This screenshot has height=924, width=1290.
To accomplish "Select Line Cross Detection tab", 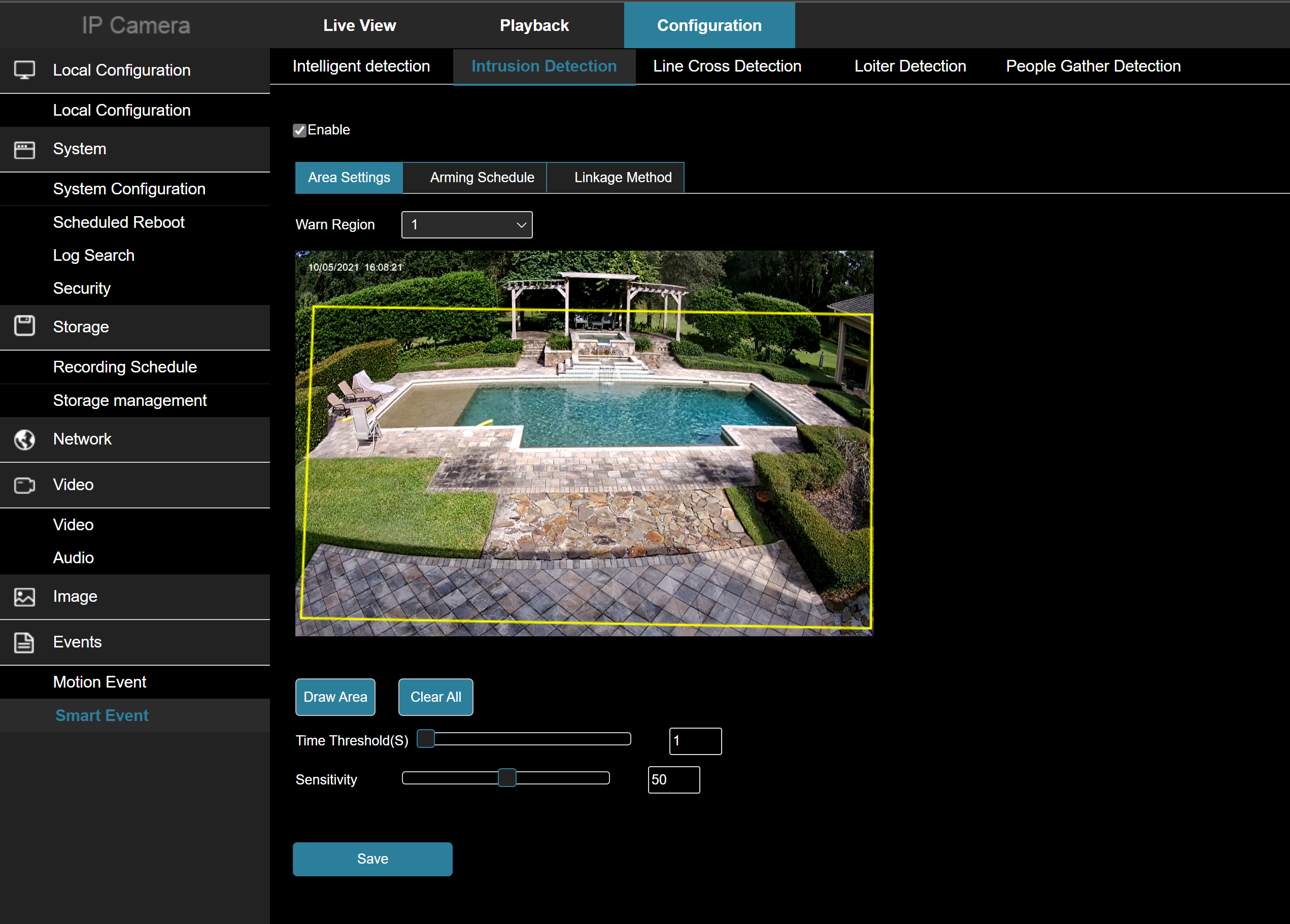I will (726, 66).
